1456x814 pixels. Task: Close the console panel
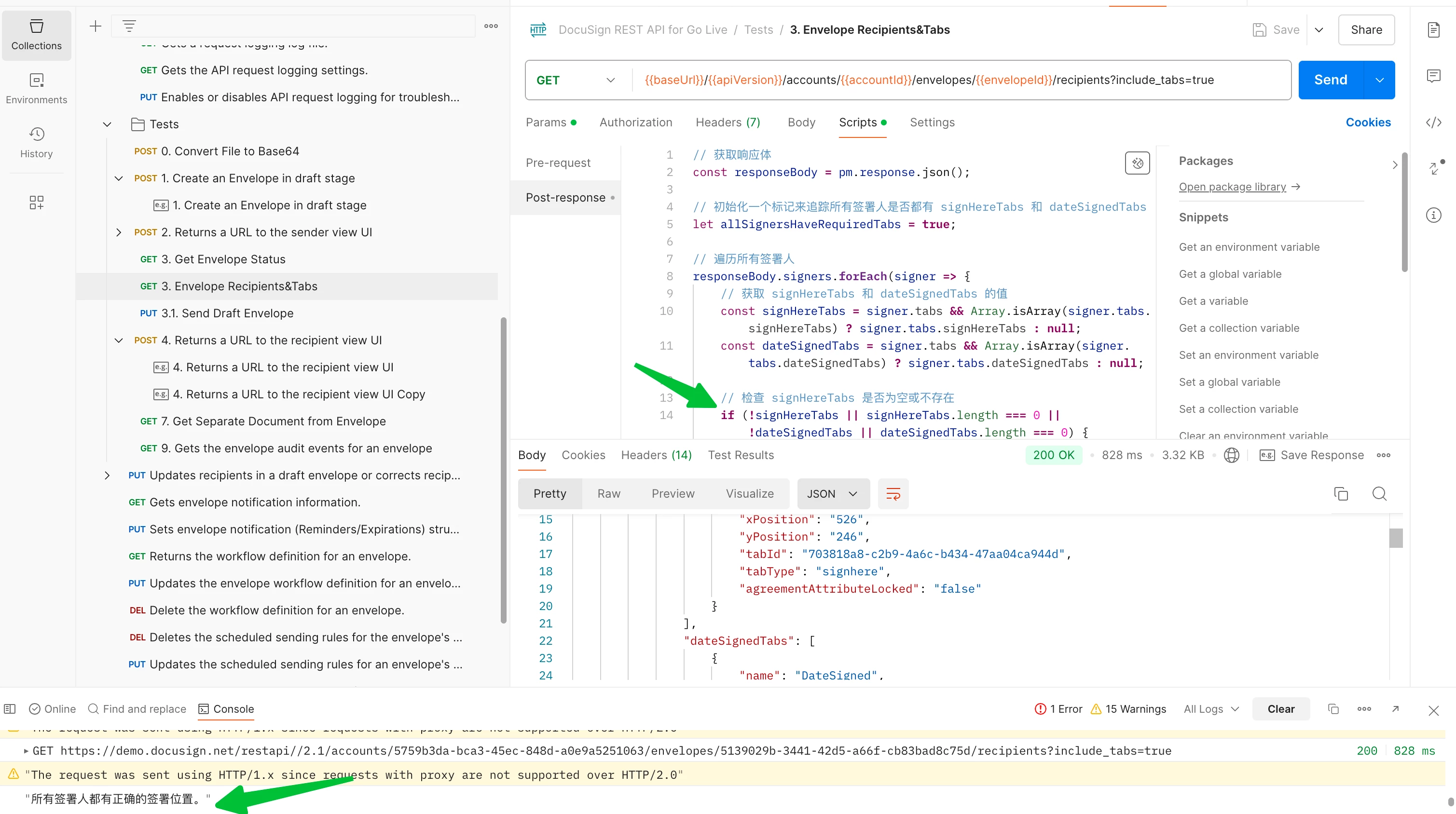coord(1433,710)
